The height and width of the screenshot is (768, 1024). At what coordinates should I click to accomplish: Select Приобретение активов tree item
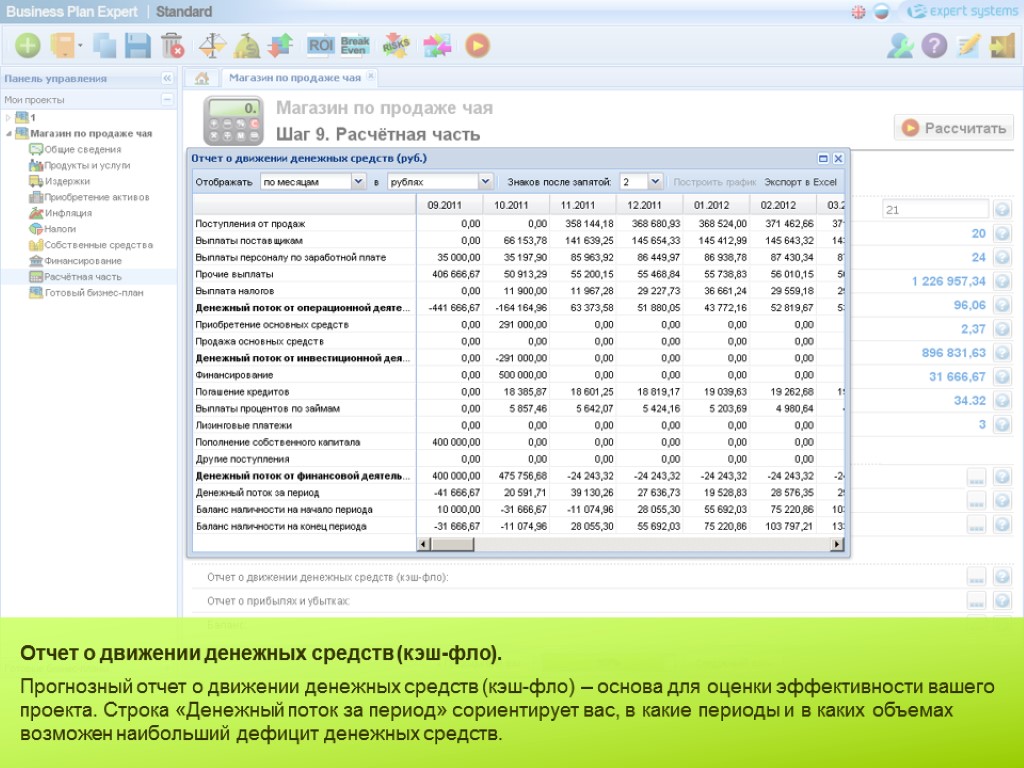click(x=97, y=197)
